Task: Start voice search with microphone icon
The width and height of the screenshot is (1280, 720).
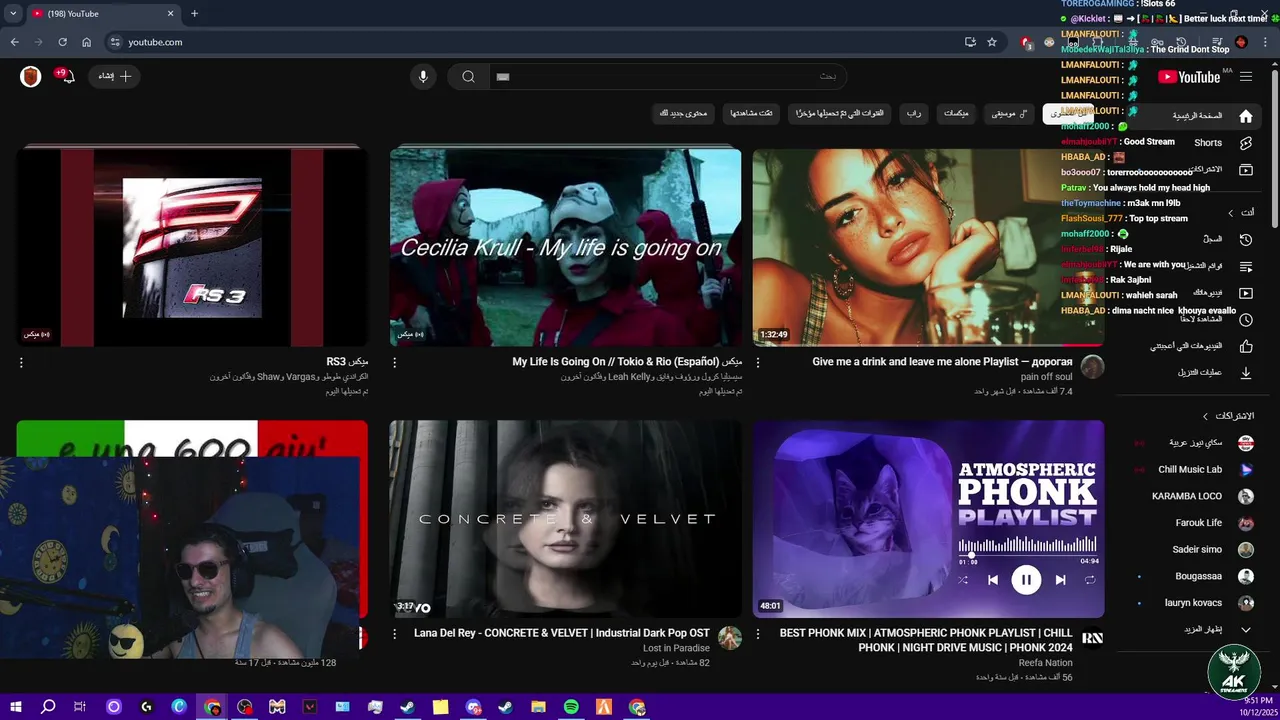Action: (x=423, y=77)
